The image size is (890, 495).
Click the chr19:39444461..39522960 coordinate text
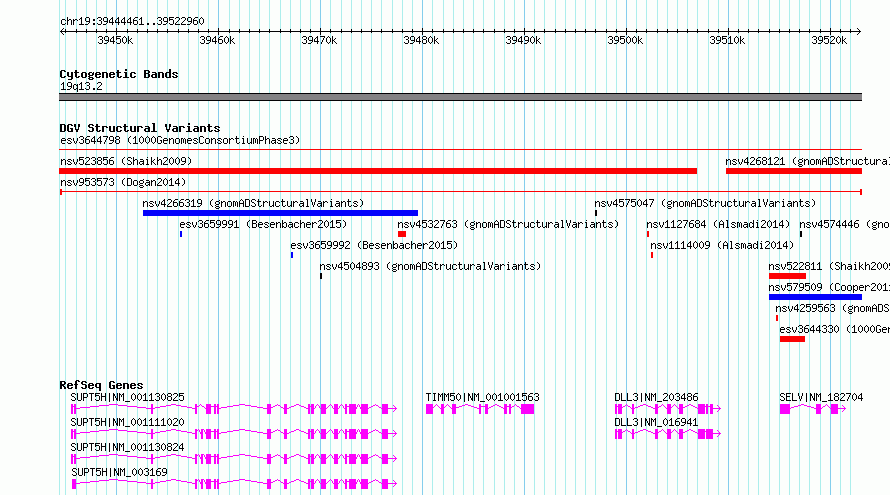[x=132, y=21]
